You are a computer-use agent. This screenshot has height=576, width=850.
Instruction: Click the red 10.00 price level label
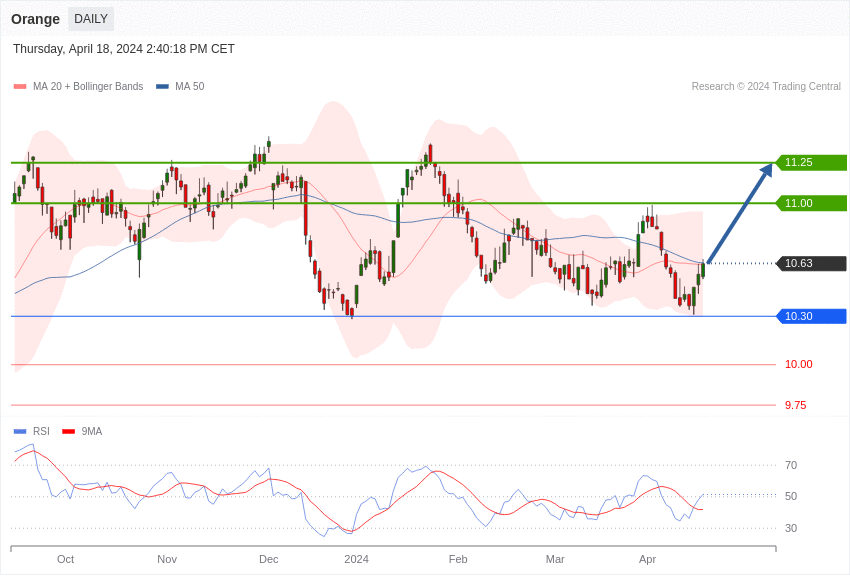point(798,364)
